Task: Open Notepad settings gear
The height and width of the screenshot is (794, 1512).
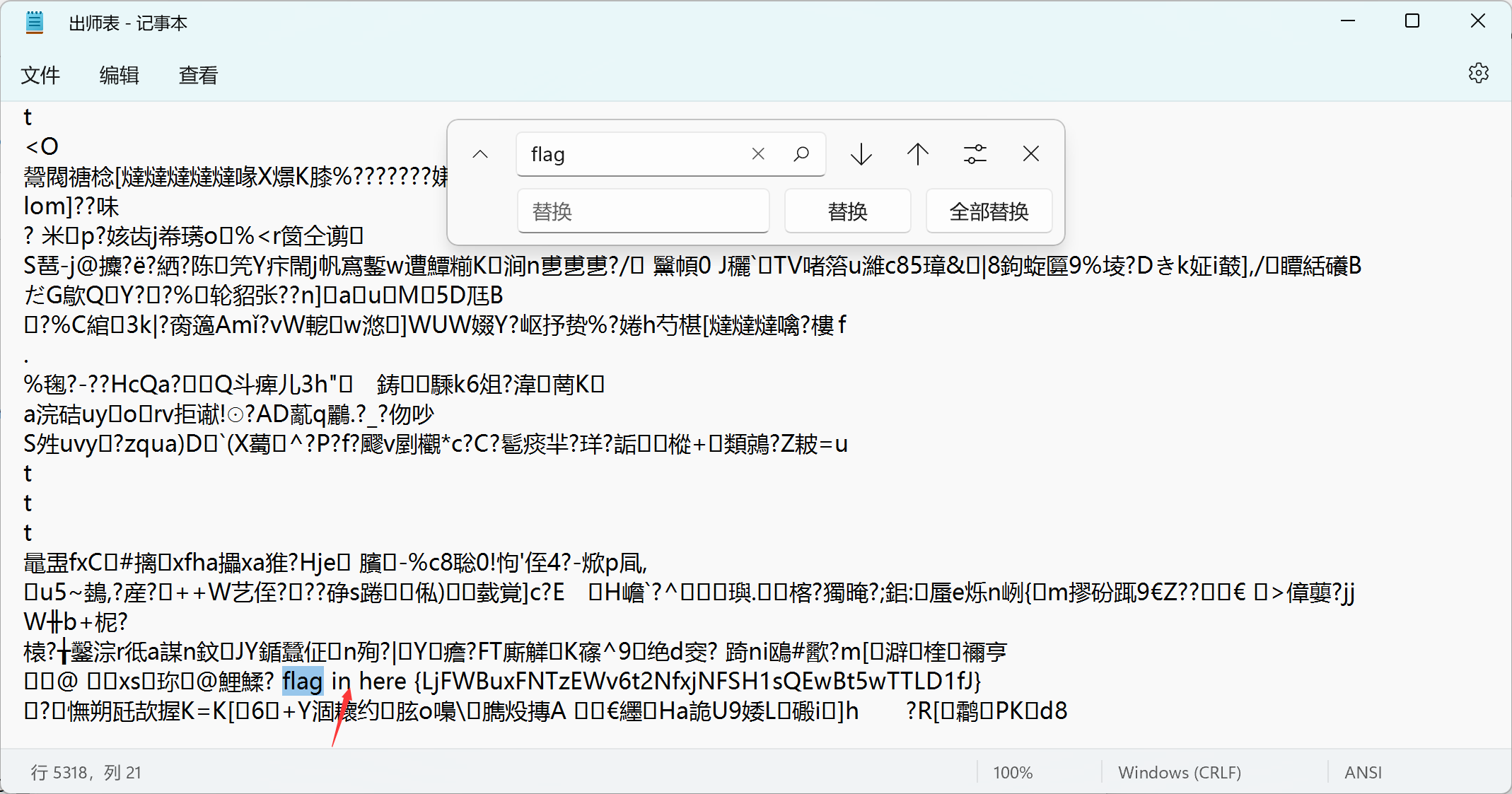Action: [x=1478, y=74]
